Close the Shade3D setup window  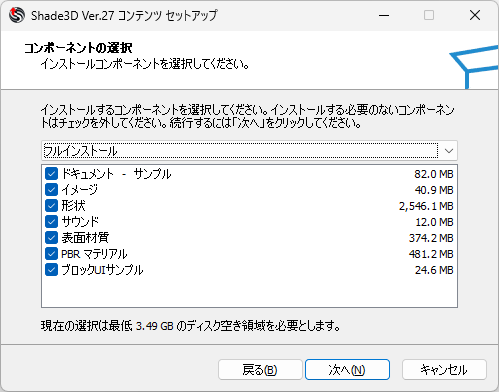point(475,15)
